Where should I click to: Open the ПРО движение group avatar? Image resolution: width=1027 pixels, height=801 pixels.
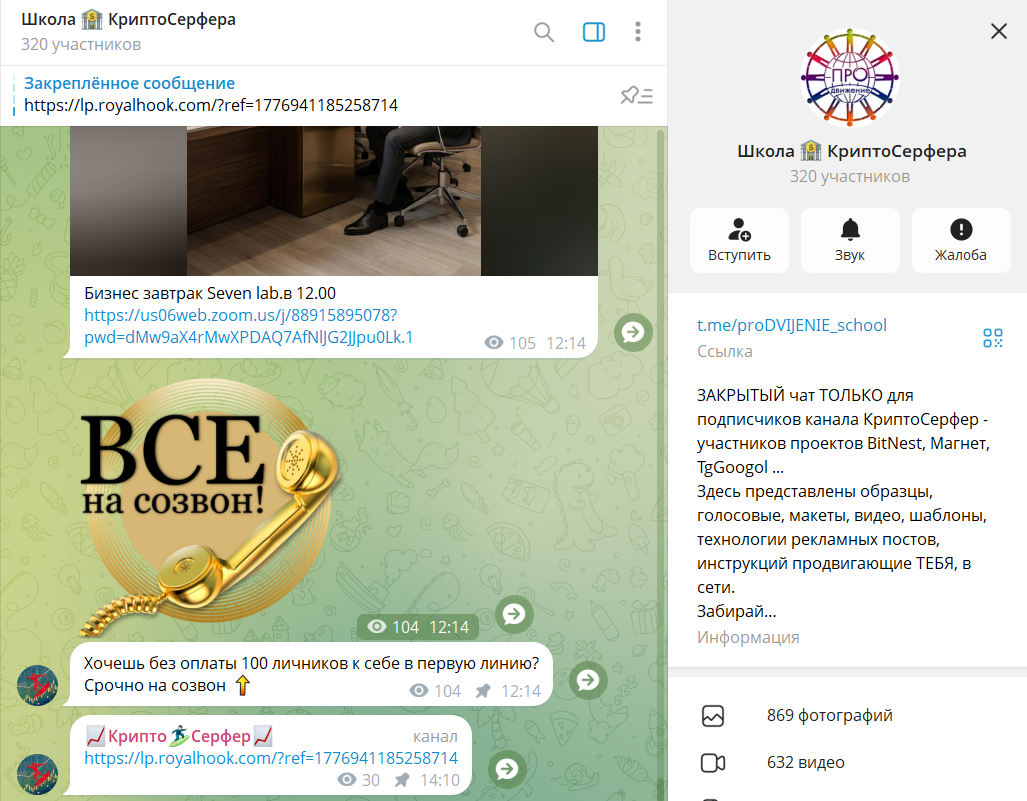850,78
